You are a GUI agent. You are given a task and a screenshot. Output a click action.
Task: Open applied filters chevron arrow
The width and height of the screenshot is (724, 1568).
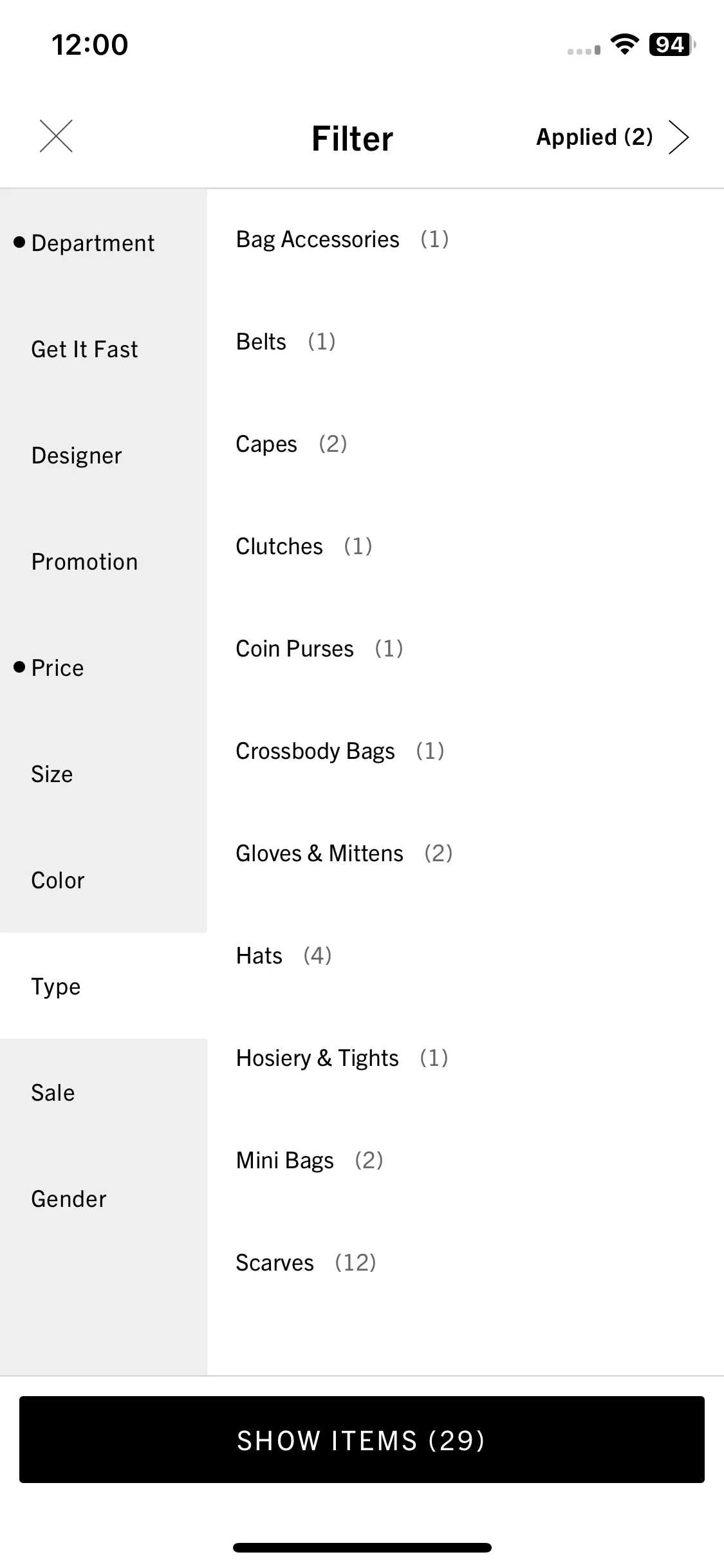[x=678, y=137]
